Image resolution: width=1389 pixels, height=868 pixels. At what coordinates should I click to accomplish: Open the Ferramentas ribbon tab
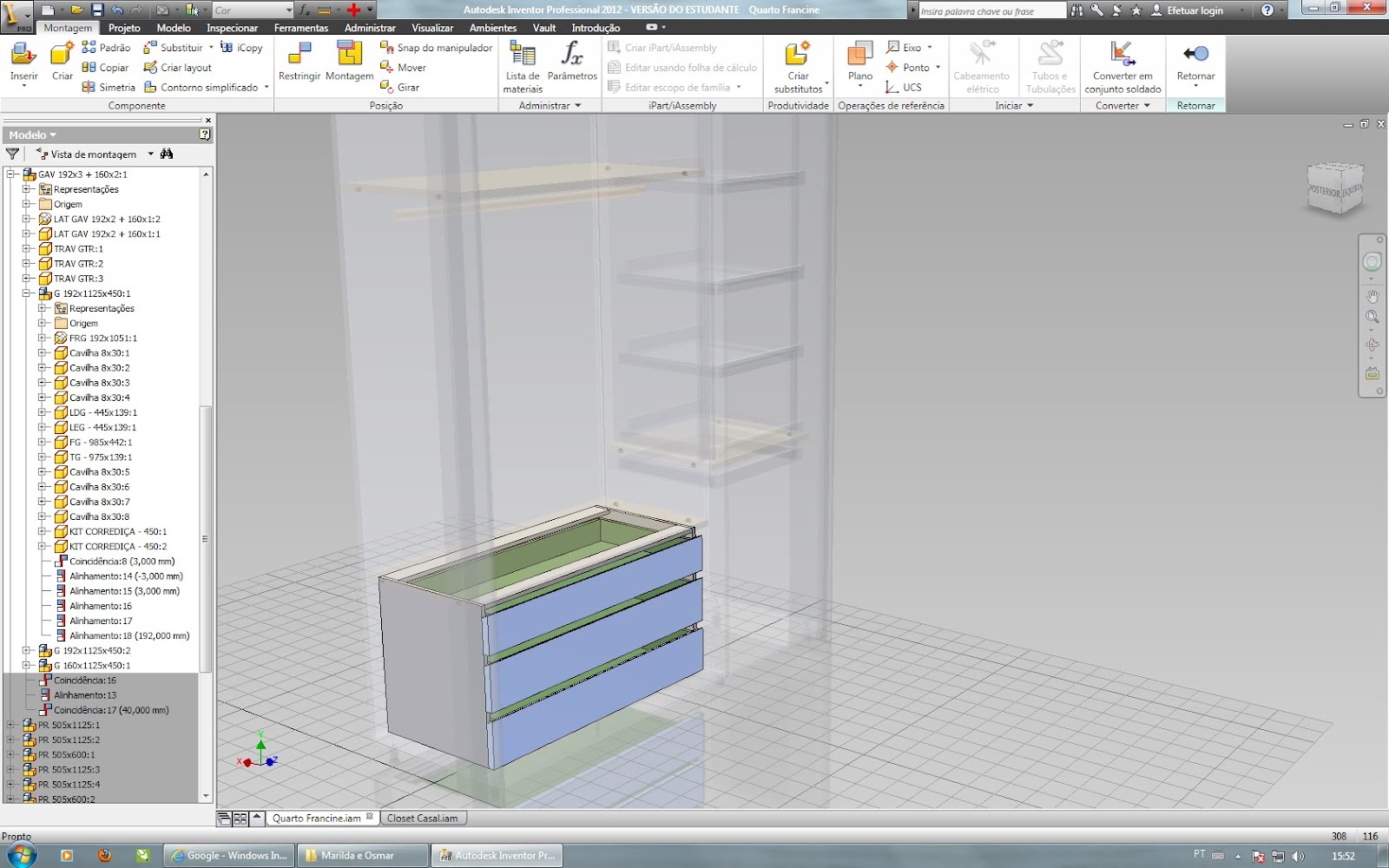coord(300,27)
